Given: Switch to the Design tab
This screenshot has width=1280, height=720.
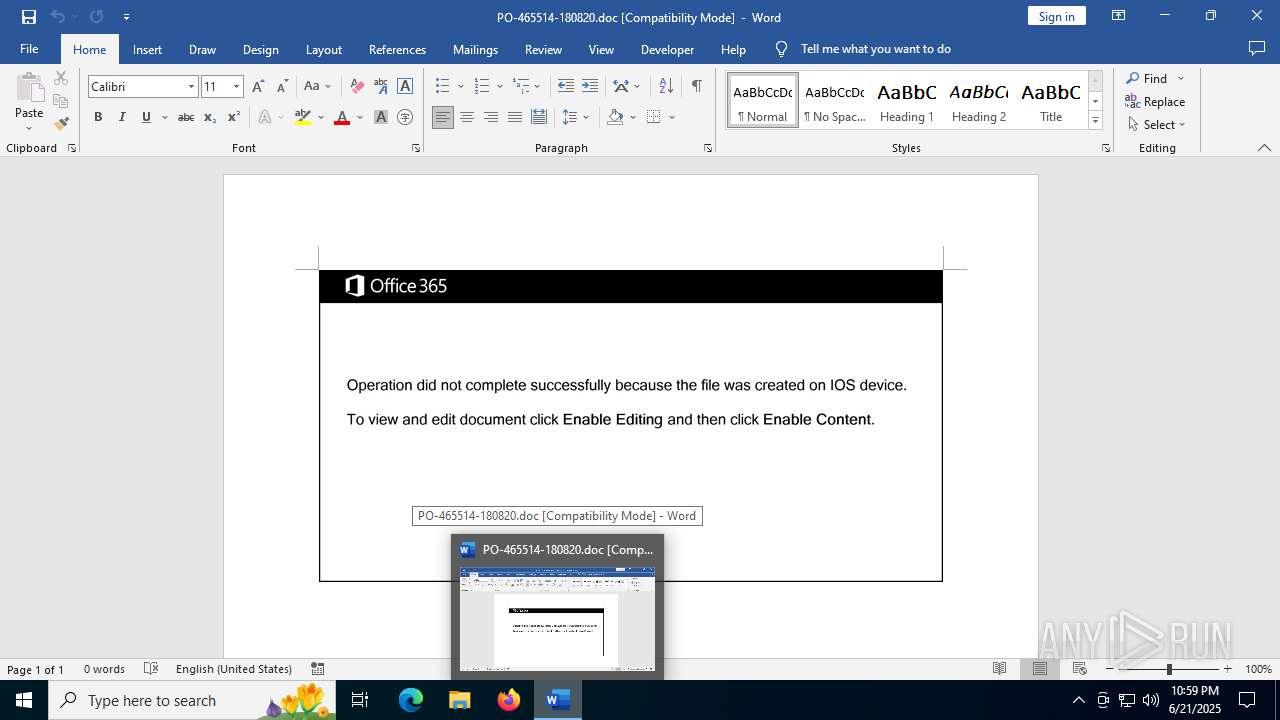Looking at the screenshot, I should (x=260, y=49).
